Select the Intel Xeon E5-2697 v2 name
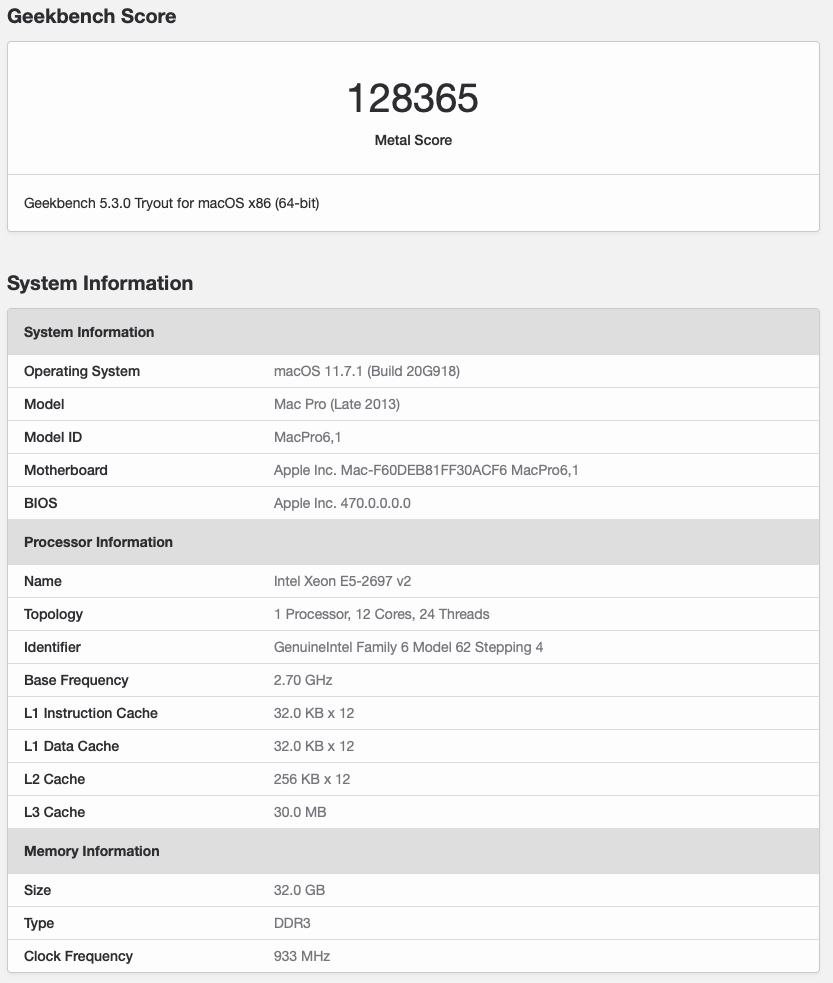 coord(342,581)
